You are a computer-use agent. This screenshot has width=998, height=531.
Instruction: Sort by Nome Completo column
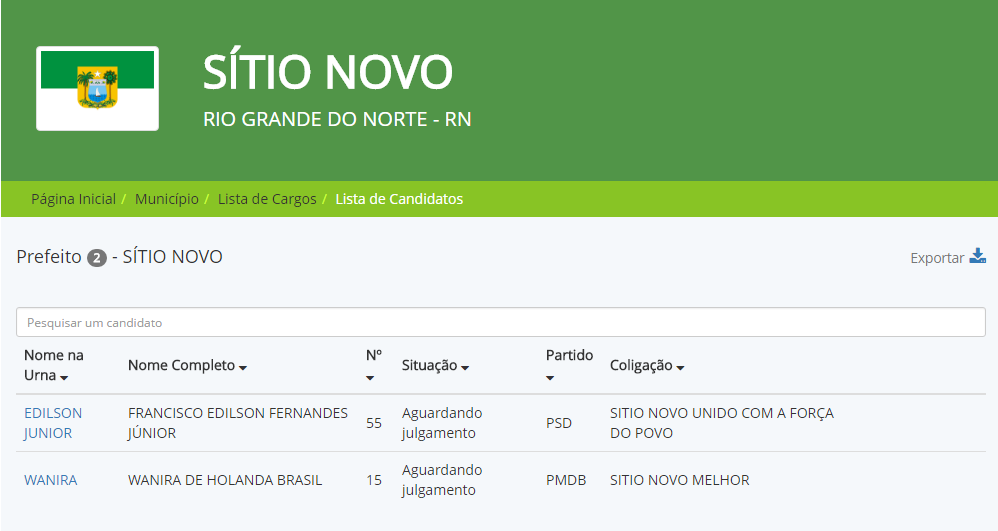(x=187, y=366)
